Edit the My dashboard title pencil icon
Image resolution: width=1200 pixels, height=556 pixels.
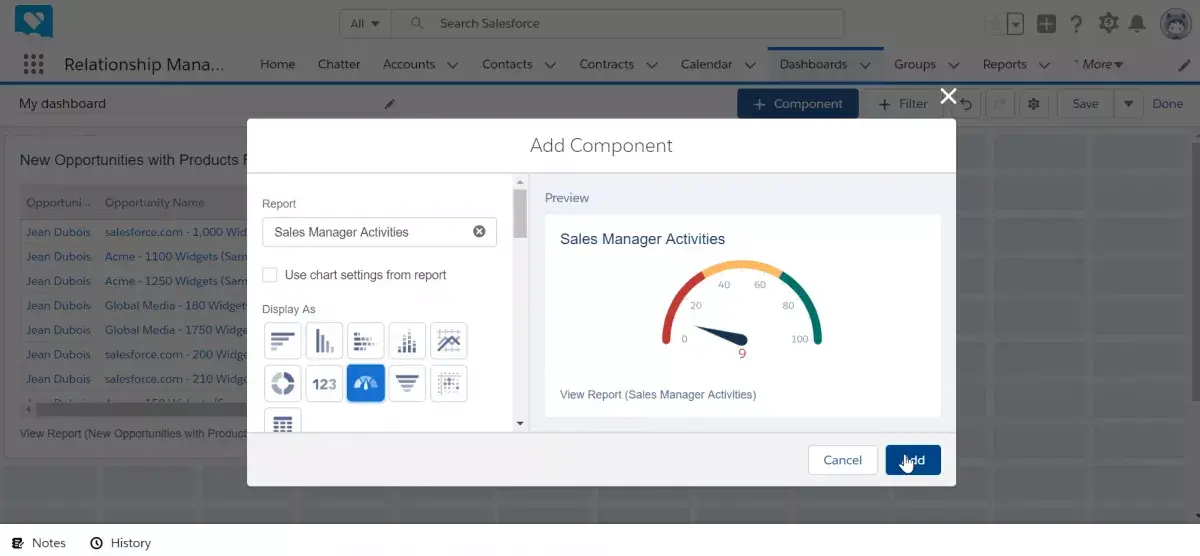pos(390,104)
